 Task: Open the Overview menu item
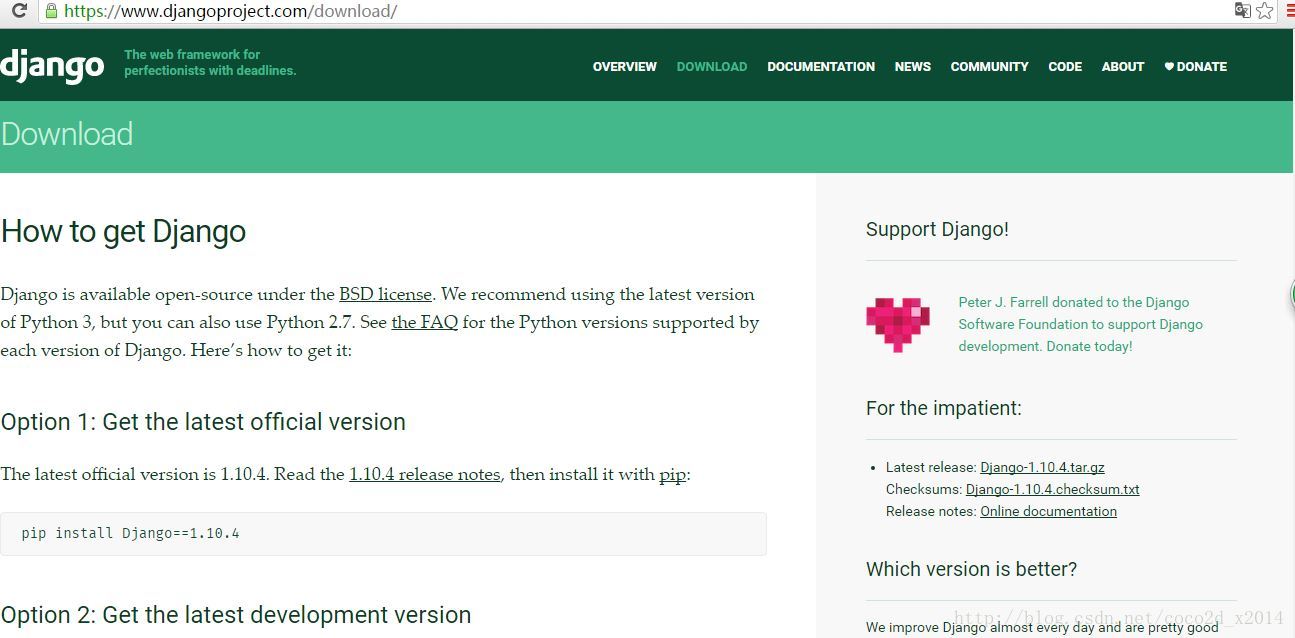tap(625, 67)
